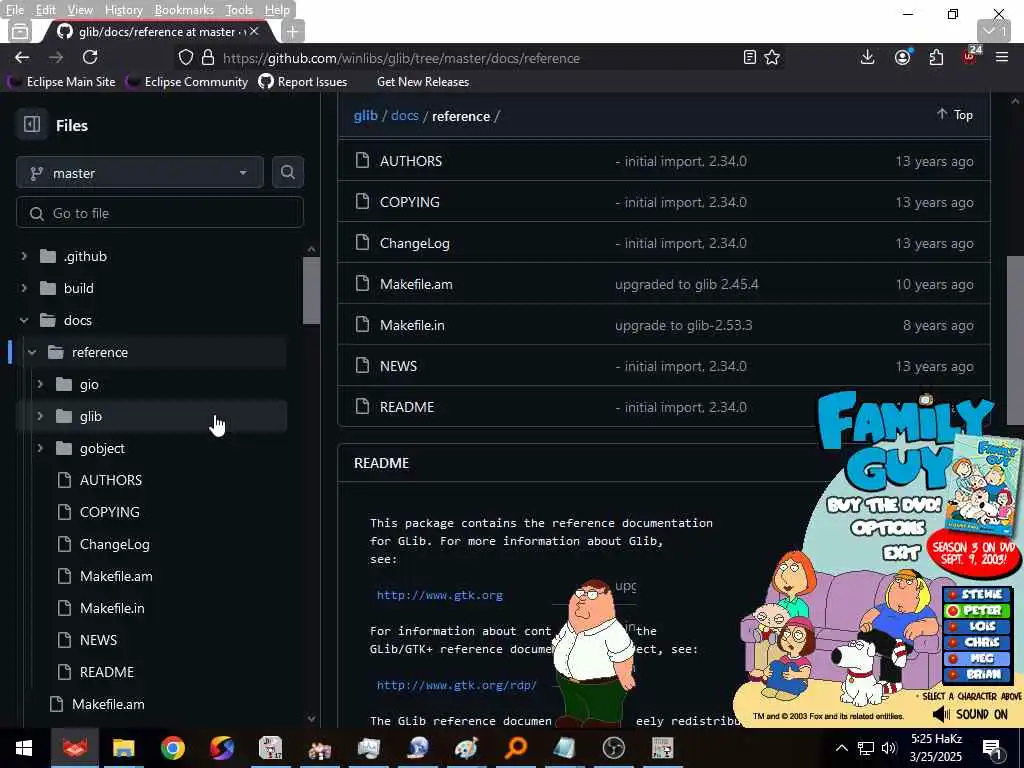
Task: Open the extensions puzzle icon
Action: (x=936, y=57)
